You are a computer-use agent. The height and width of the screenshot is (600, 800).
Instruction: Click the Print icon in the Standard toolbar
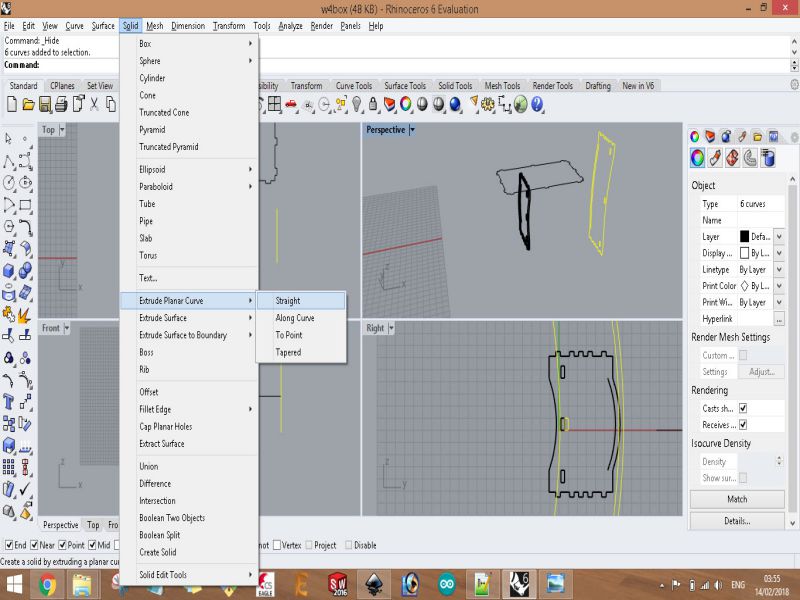point(62,104)
